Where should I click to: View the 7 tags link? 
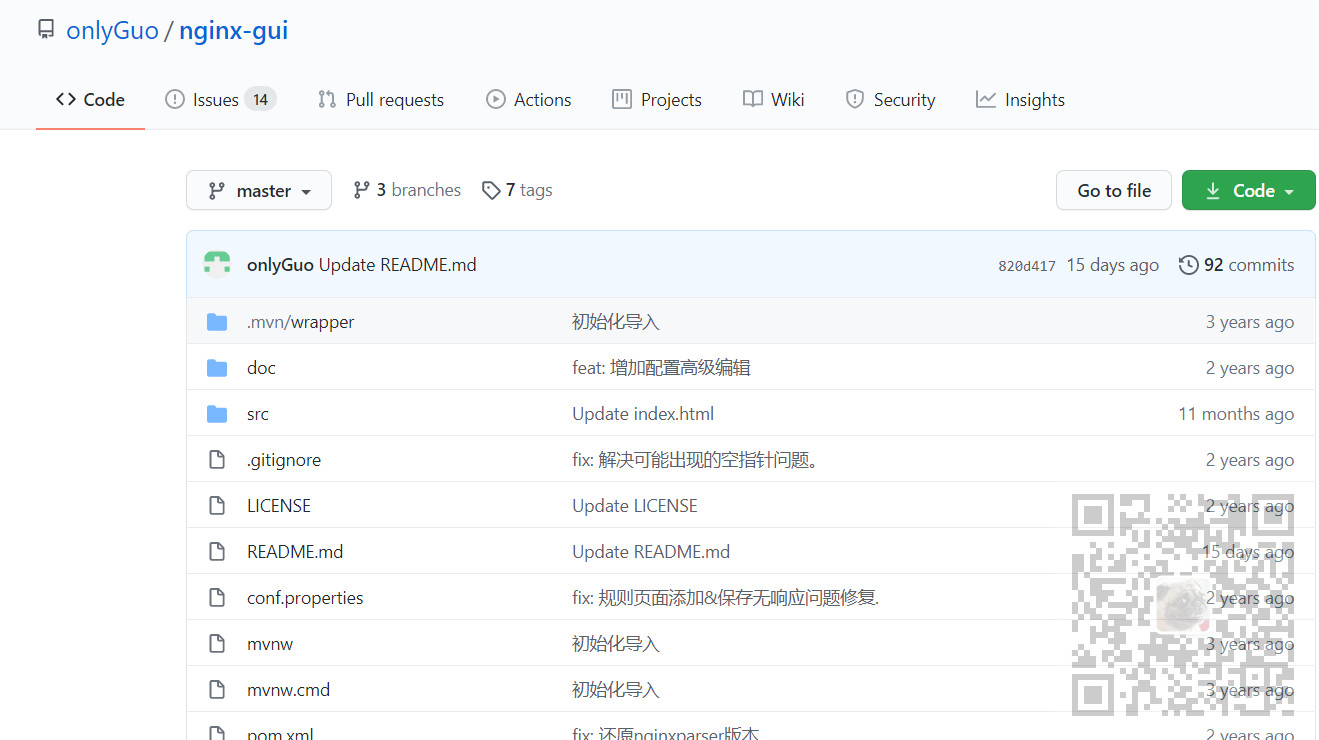pyautogui.click(x=517, y=190)
